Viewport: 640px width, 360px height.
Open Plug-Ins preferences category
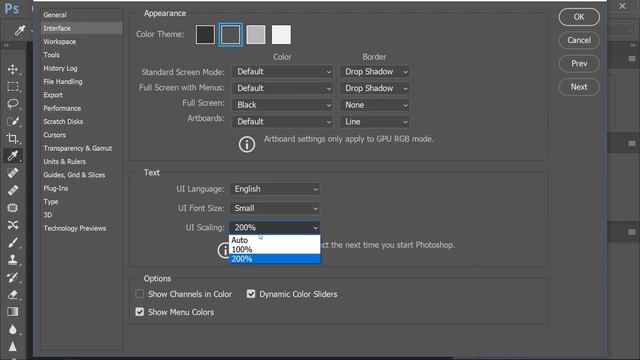[81, 188]
